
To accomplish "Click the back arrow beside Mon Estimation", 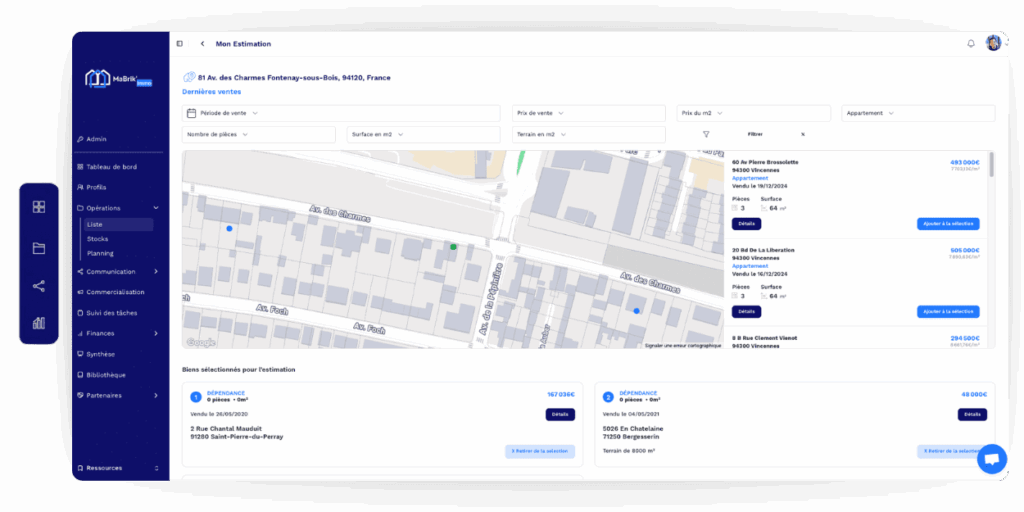I will coord(202,44).
